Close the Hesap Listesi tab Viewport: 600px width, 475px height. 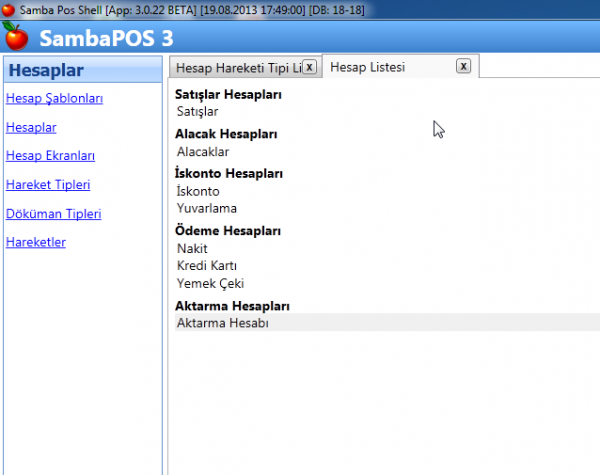(x=463, y=66)
